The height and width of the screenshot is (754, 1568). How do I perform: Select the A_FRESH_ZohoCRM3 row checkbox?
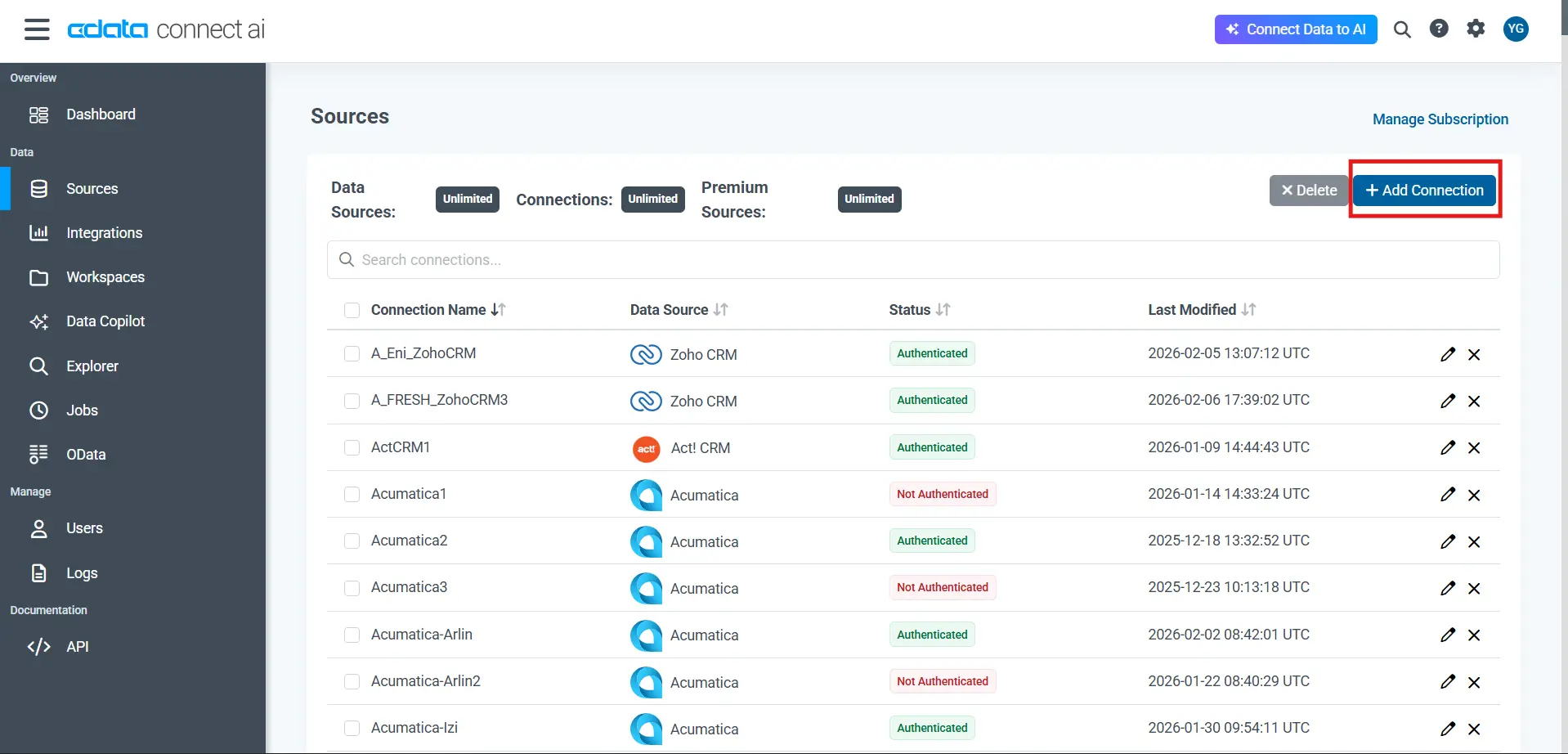coord(352,401)
